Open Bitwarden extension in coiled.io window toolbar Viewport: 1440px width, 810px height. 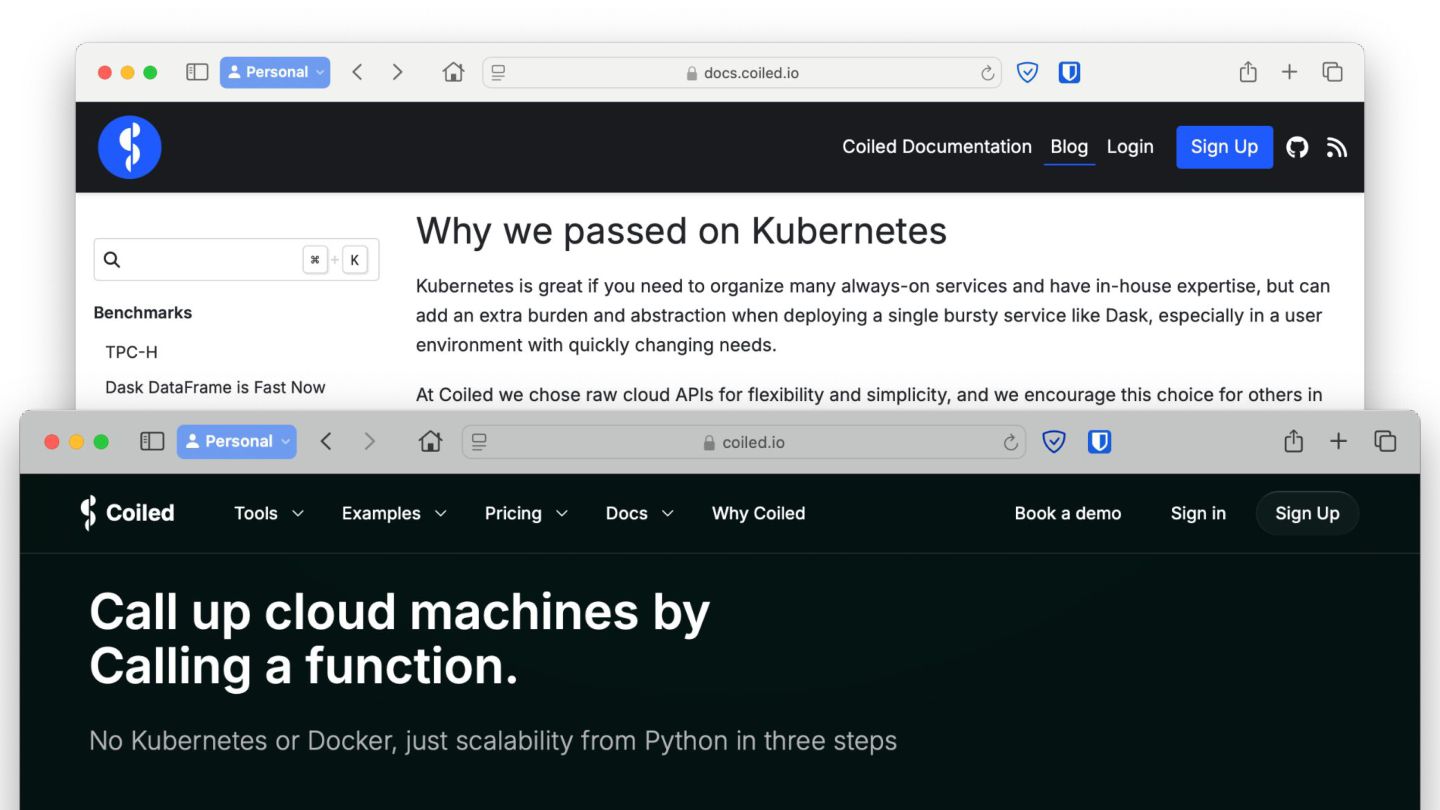point(1099,441)
